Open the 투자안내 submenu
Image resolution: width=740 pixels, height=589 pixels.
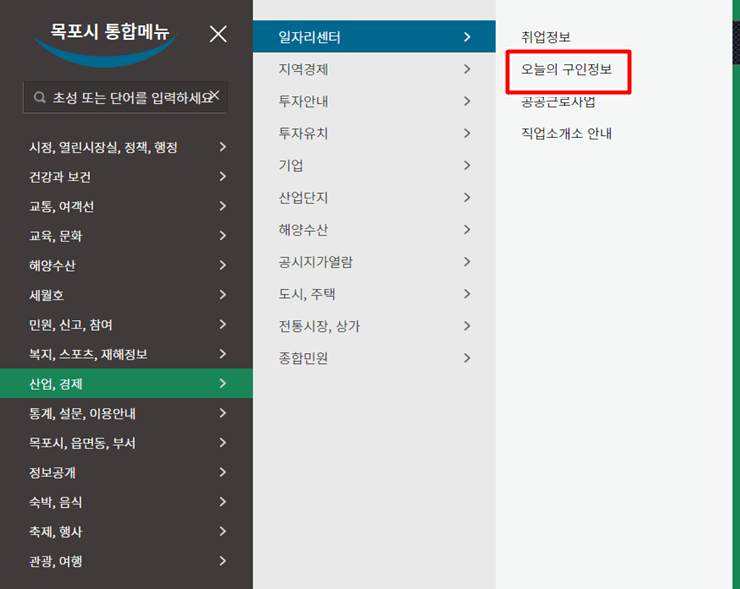374,101
